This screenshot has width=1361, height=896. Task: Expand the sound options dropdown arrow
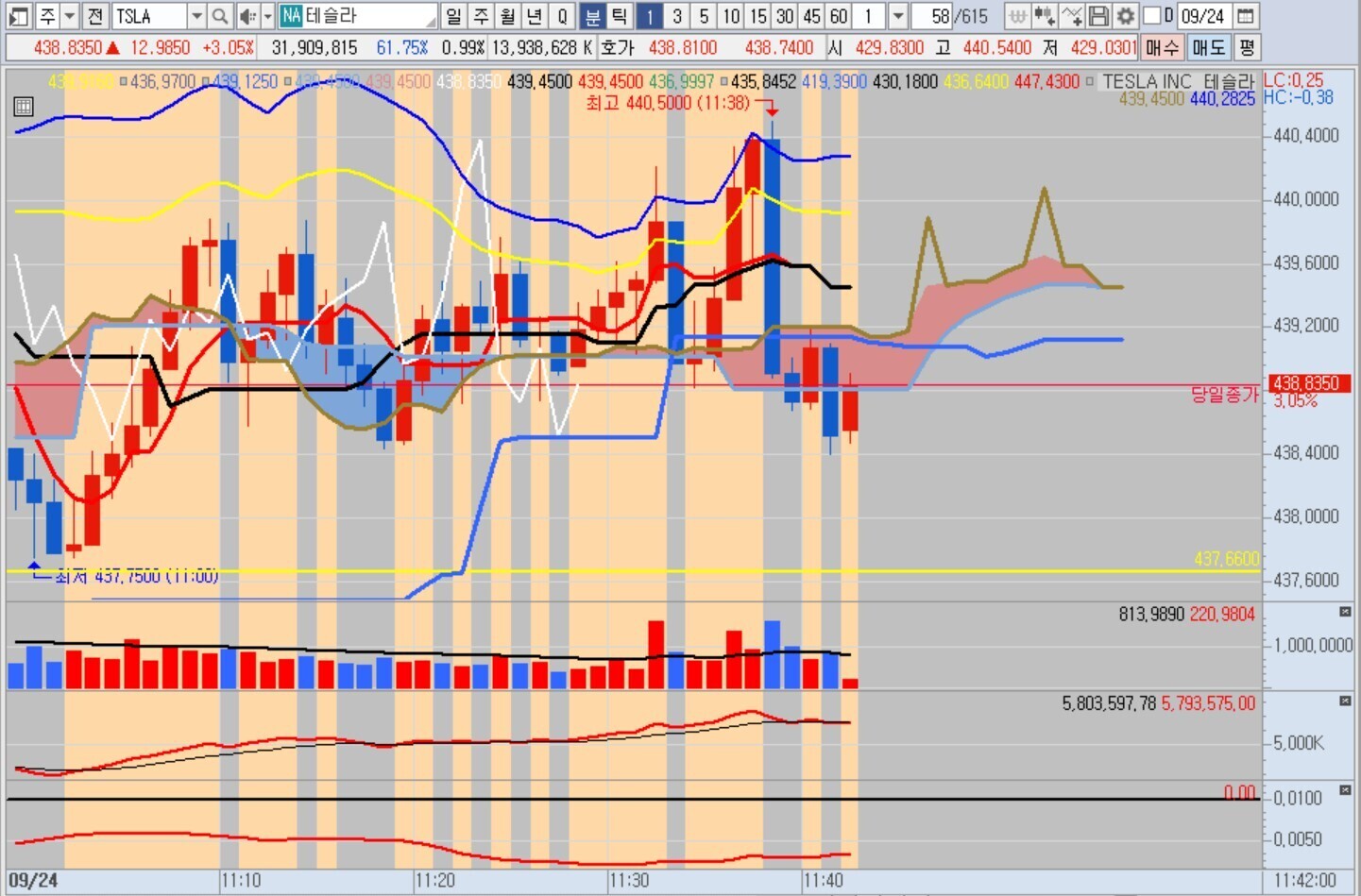[267, 16]
